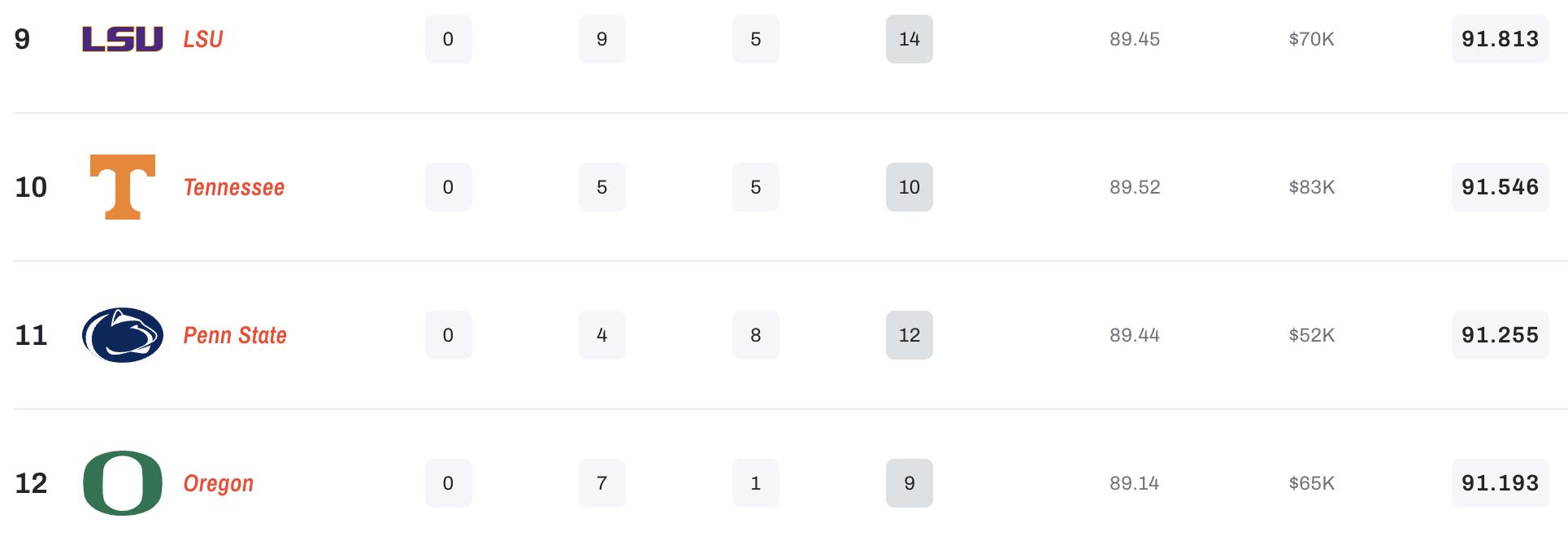The image size is (1568, 545).
Task: Click the LSU team logo
Action: [x=123, y=39]
